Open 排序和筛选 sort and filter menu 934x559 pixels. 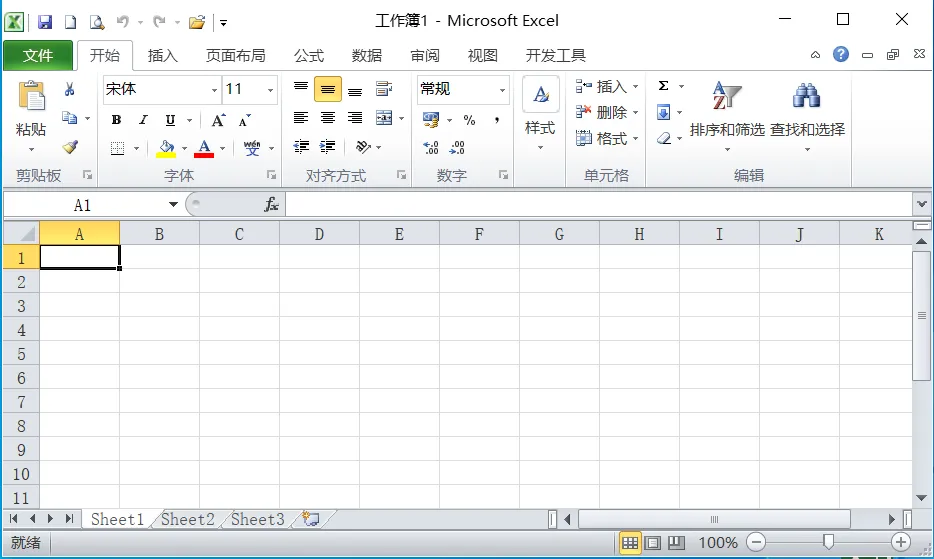coord(727,116)
